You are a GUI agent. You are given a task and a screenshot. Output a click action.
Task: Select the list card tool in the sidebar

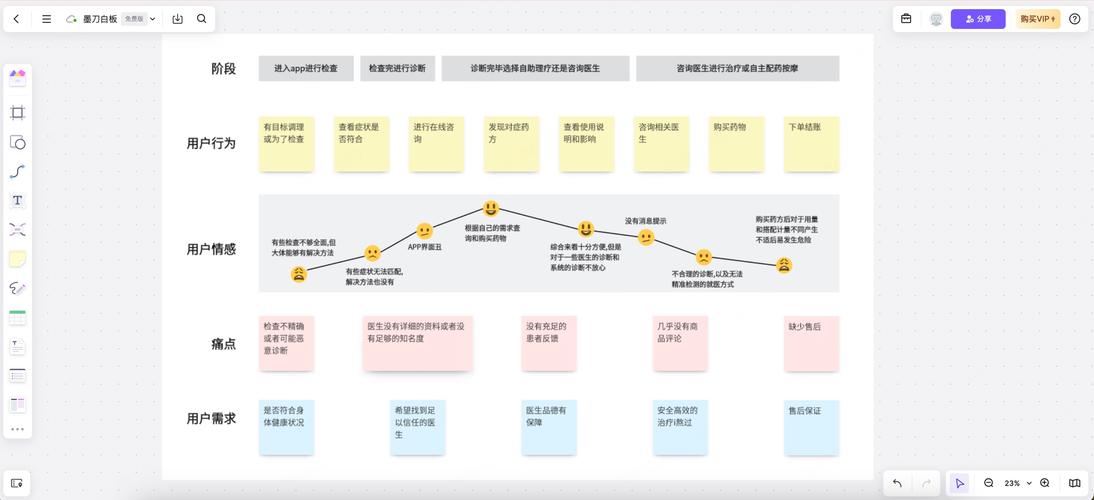17,375
